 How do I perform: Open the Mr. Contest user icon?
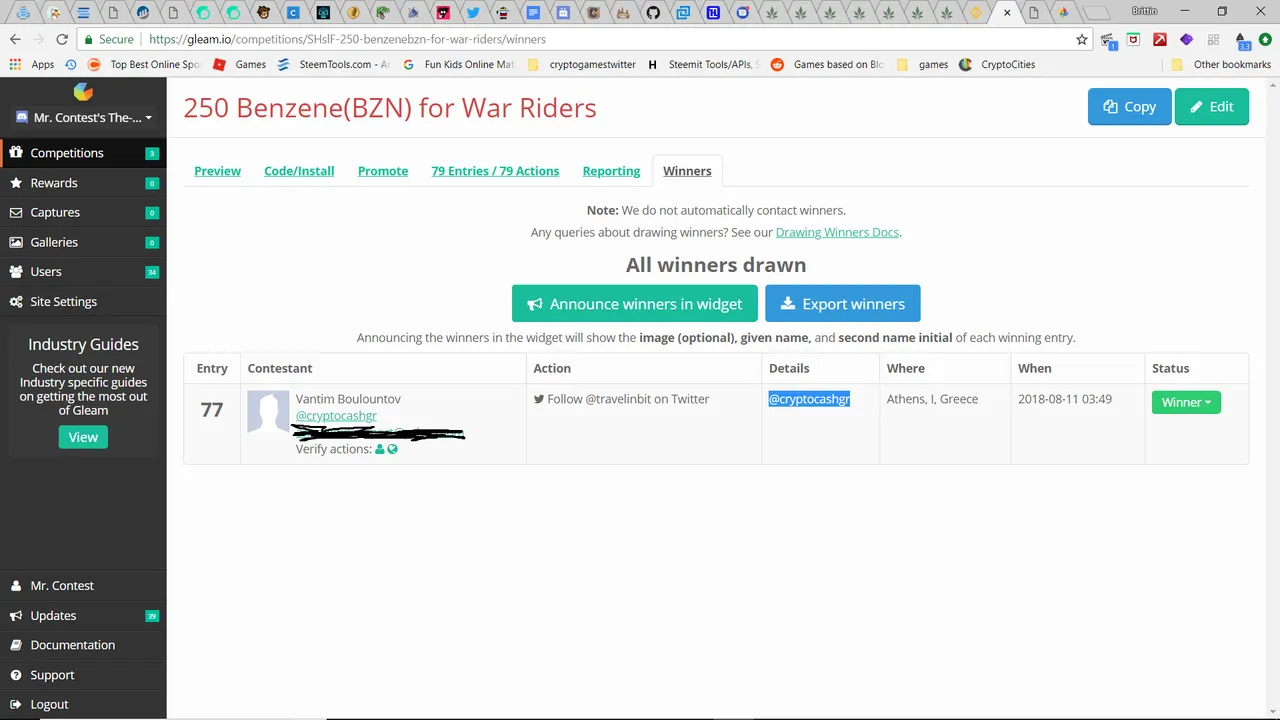pyautogui.click(x=16, y=586)
